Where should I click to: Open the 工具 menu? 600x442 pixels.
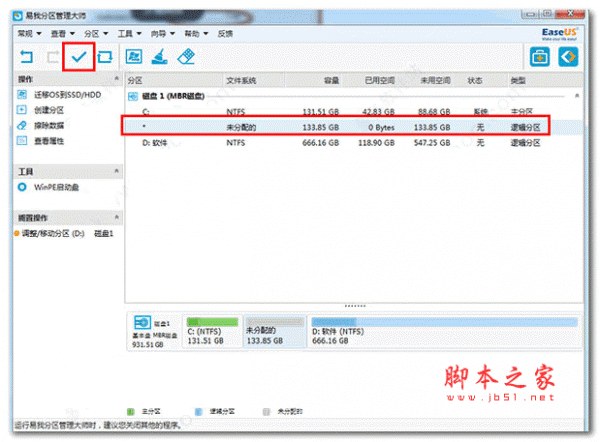tap(129, 34)
